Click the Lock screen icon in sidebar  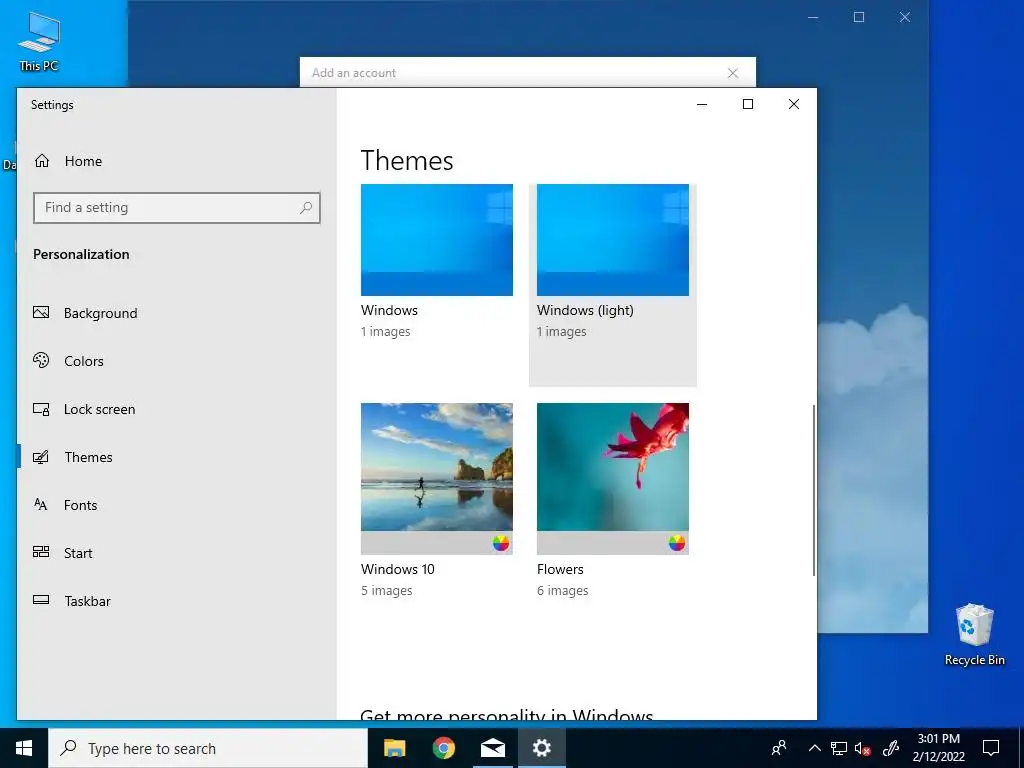41,409
